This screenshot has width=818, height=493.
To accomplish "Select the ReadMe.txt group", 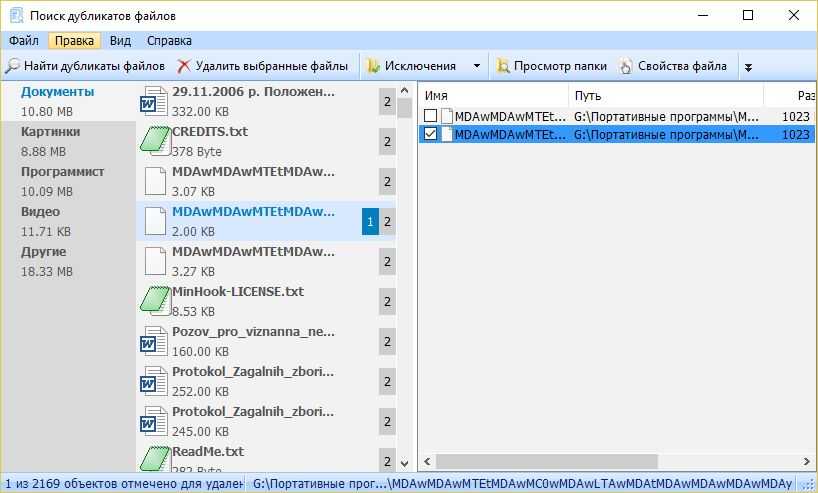I will (266, 460).
